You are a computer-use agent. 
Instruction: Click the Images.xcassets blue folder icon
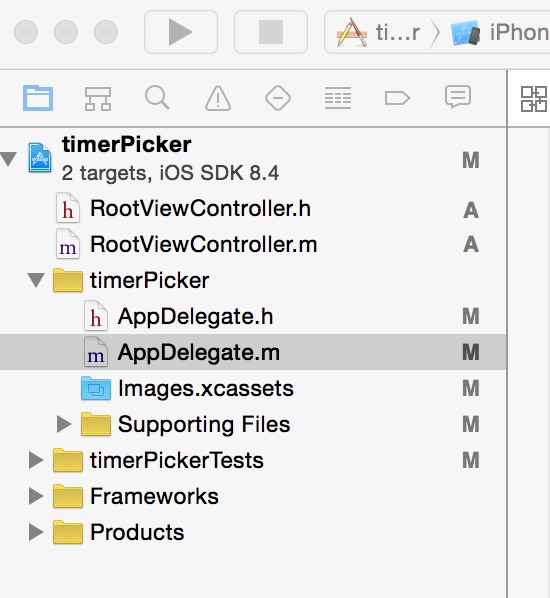[96, 388]
